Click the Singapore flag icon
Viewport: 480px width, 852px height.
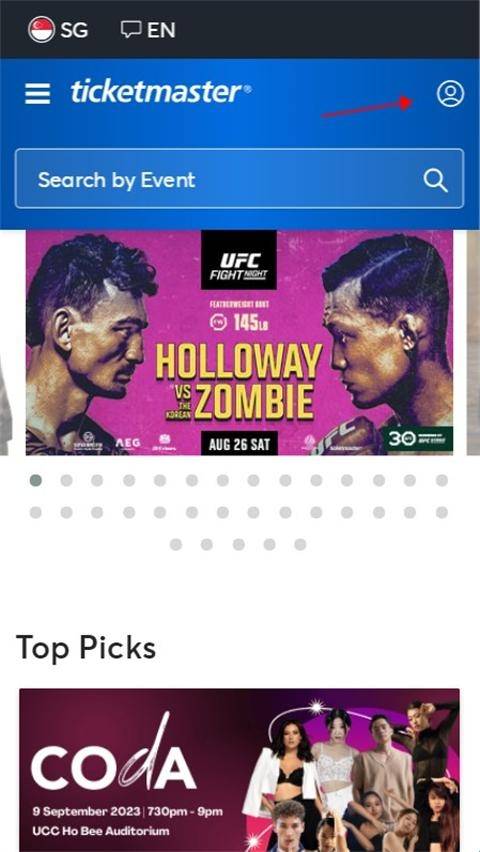(41, 29)
